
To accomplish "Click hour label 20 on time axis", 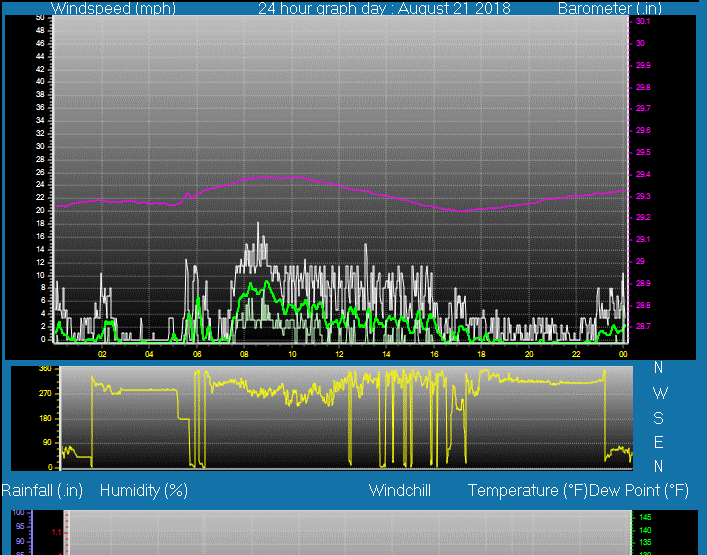I will coord(529,354).
